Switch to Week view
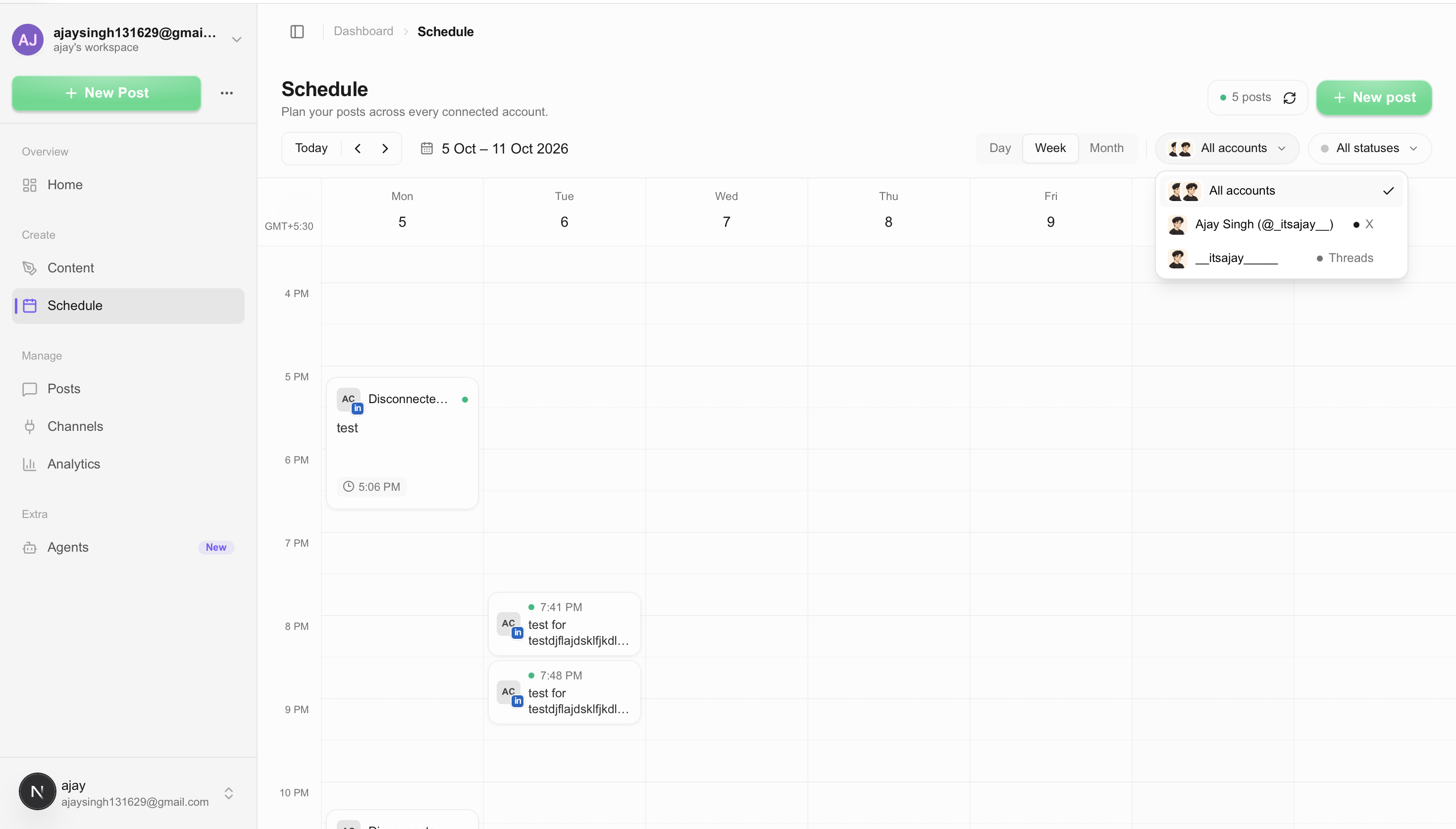 click(1050, 149)
